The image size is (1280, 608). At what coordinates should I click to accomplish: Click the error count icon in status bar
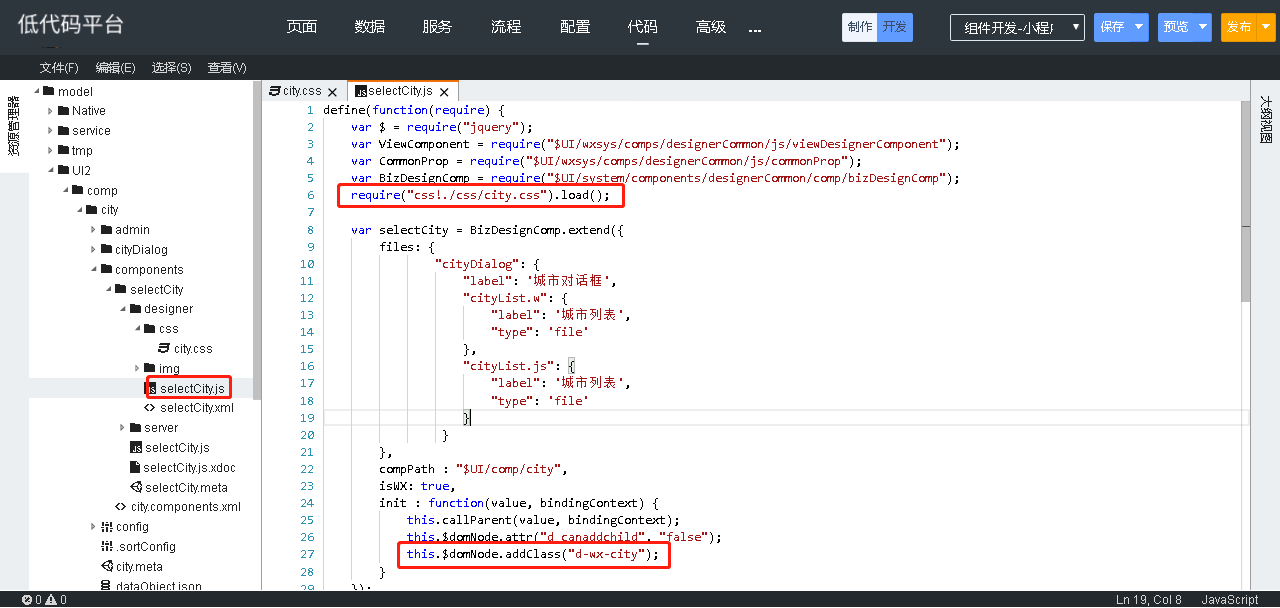click(x=27, y=600)
